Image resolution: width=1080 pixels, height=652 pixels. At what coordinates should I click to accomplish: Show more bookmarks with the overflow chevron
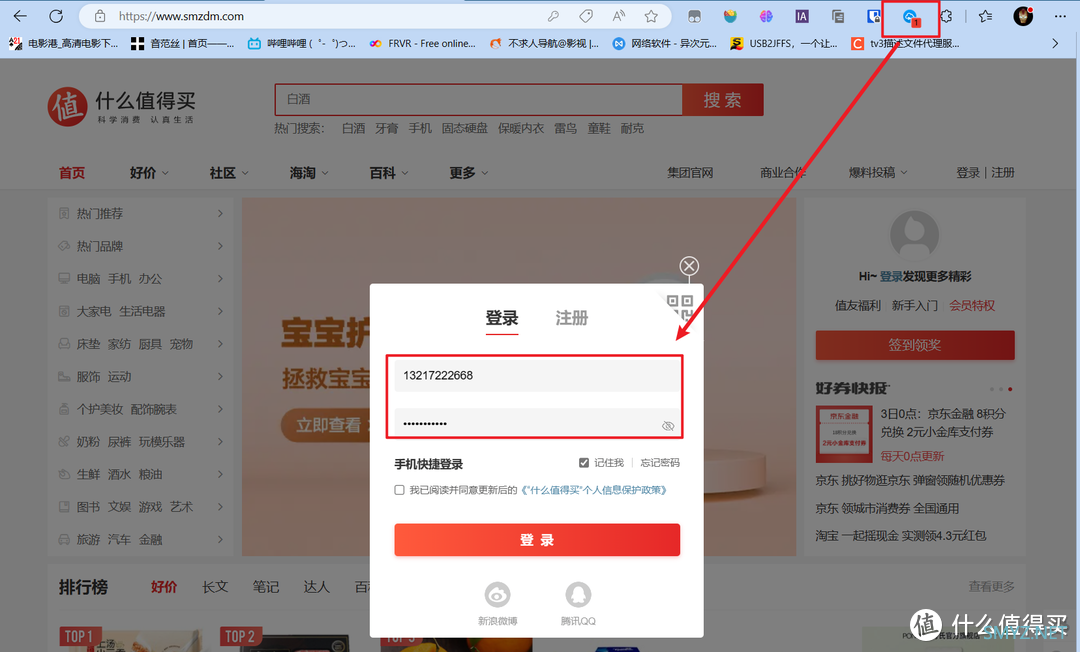pyautogui.click(x=1055, y=43)
